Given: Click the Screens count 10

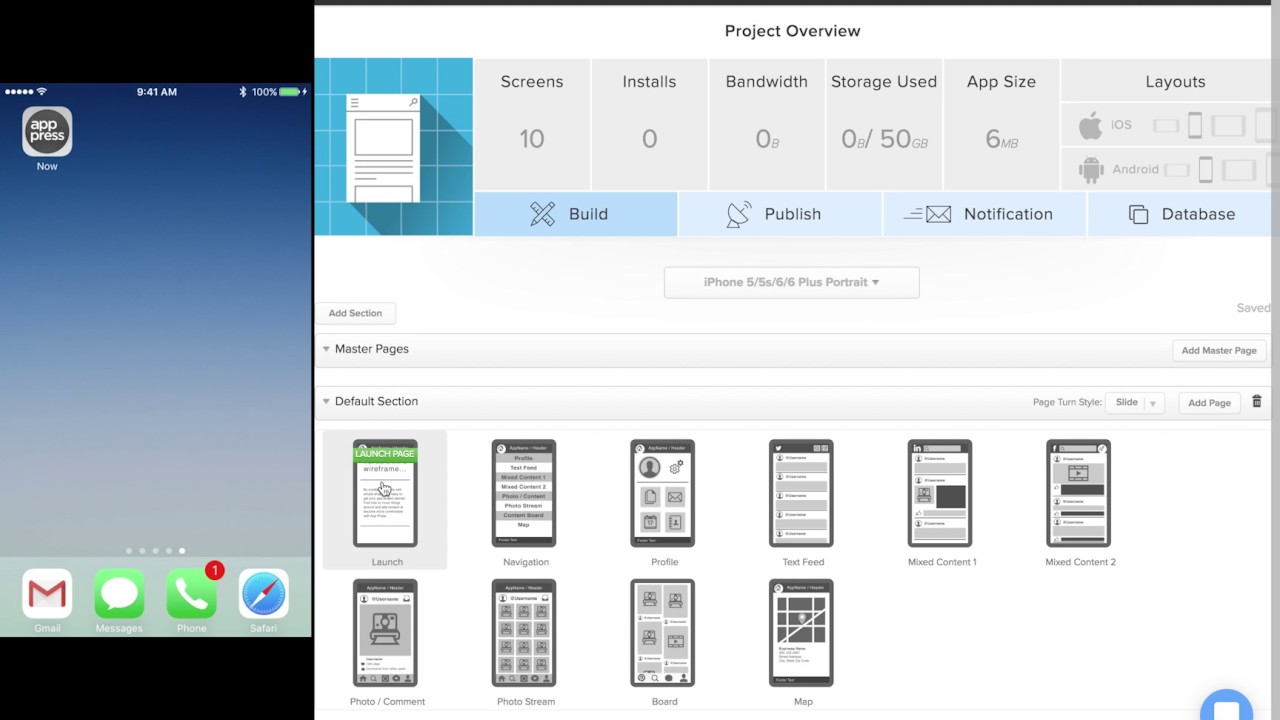Looking at the screenshot, I should click(x=532, y=138).
